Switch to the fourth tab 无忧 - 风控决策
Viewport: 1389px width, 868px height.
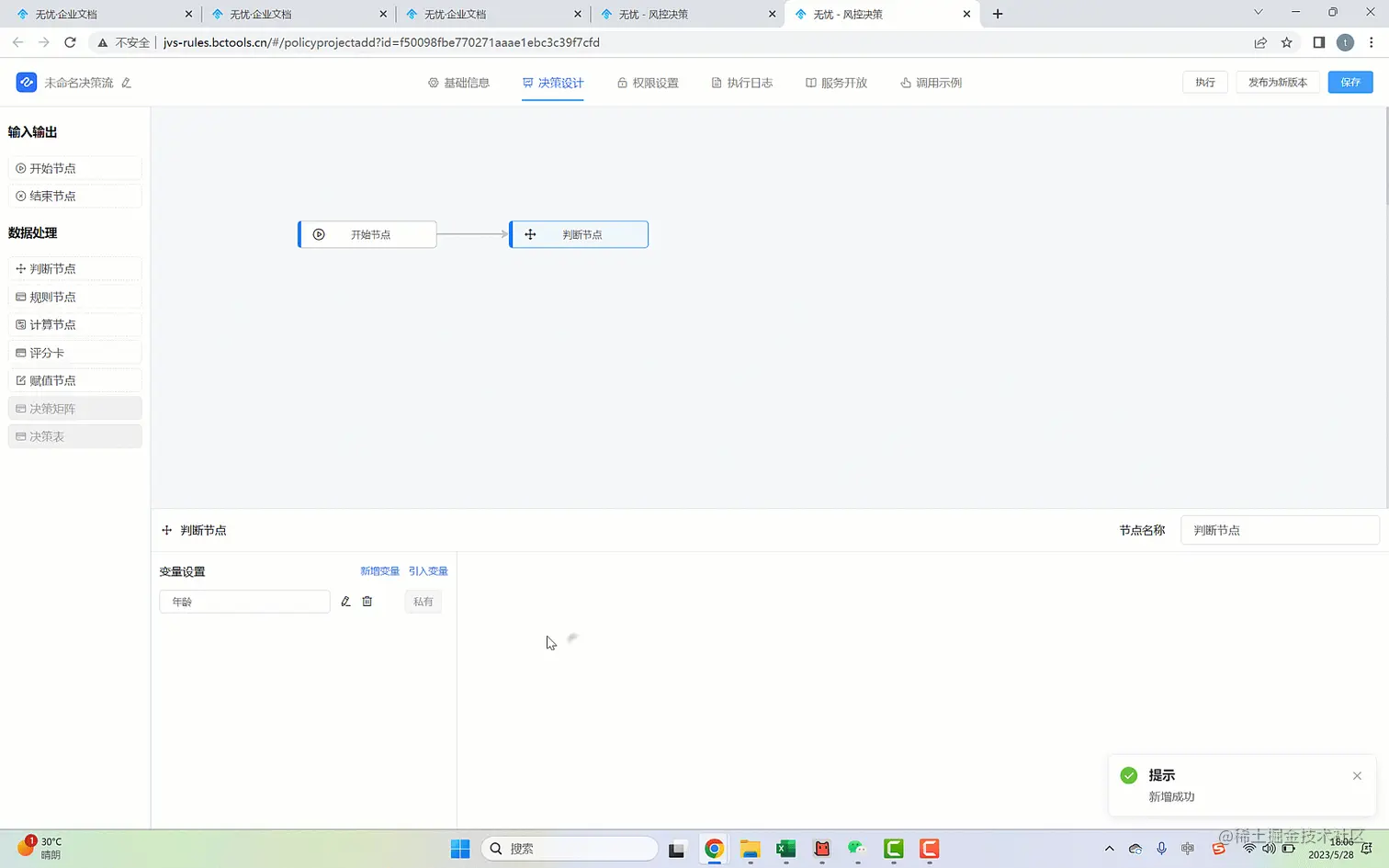(x=687, y=14)
